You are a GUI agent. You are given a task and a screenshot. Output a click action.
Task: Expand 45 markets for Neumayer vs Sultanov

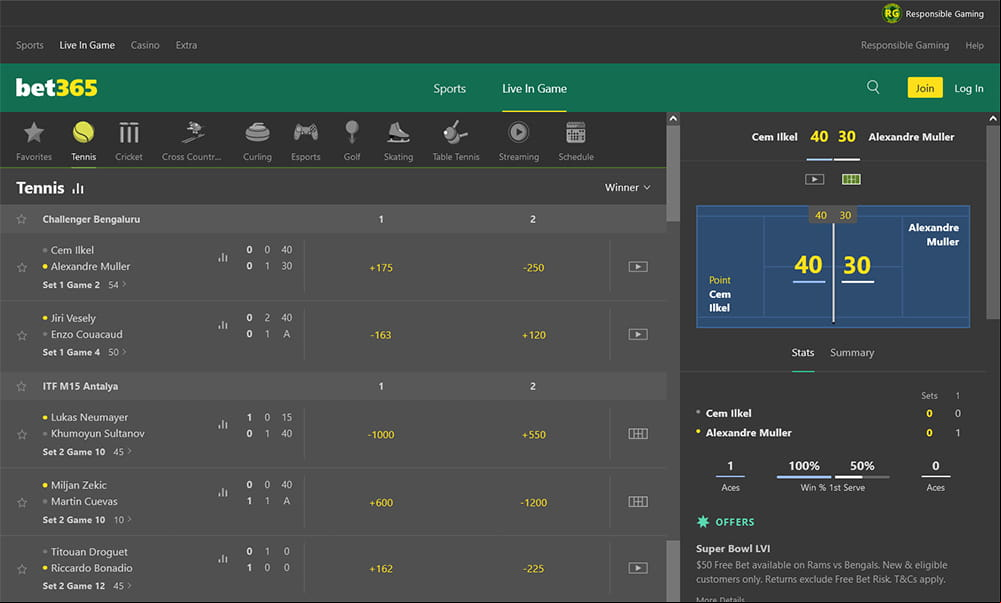[x=123, y=452]
